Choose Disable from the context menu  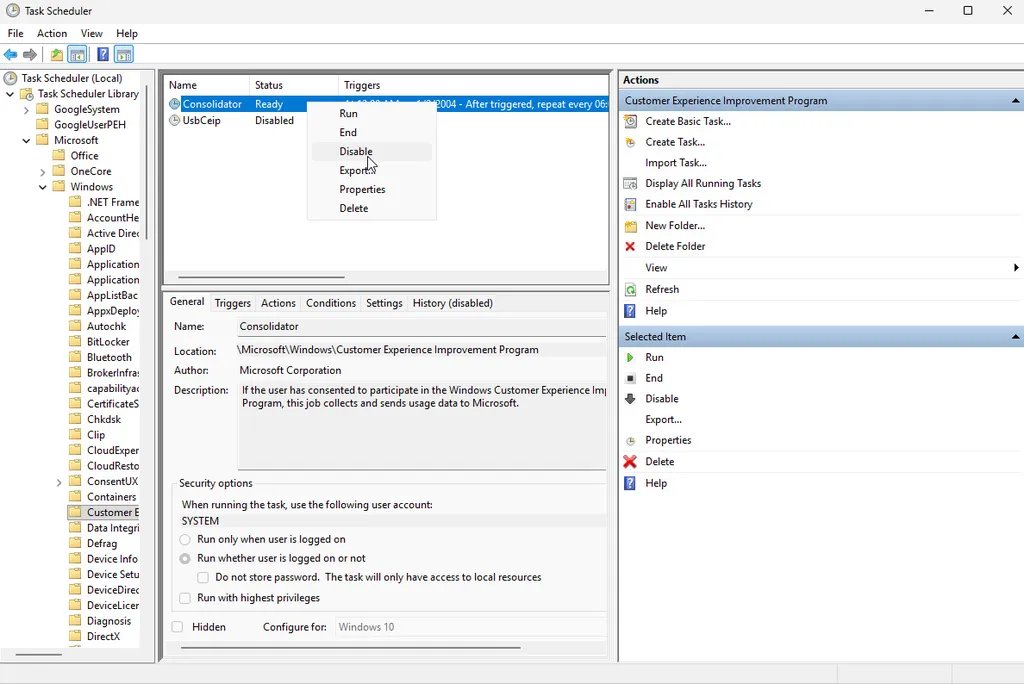(355, 151)
